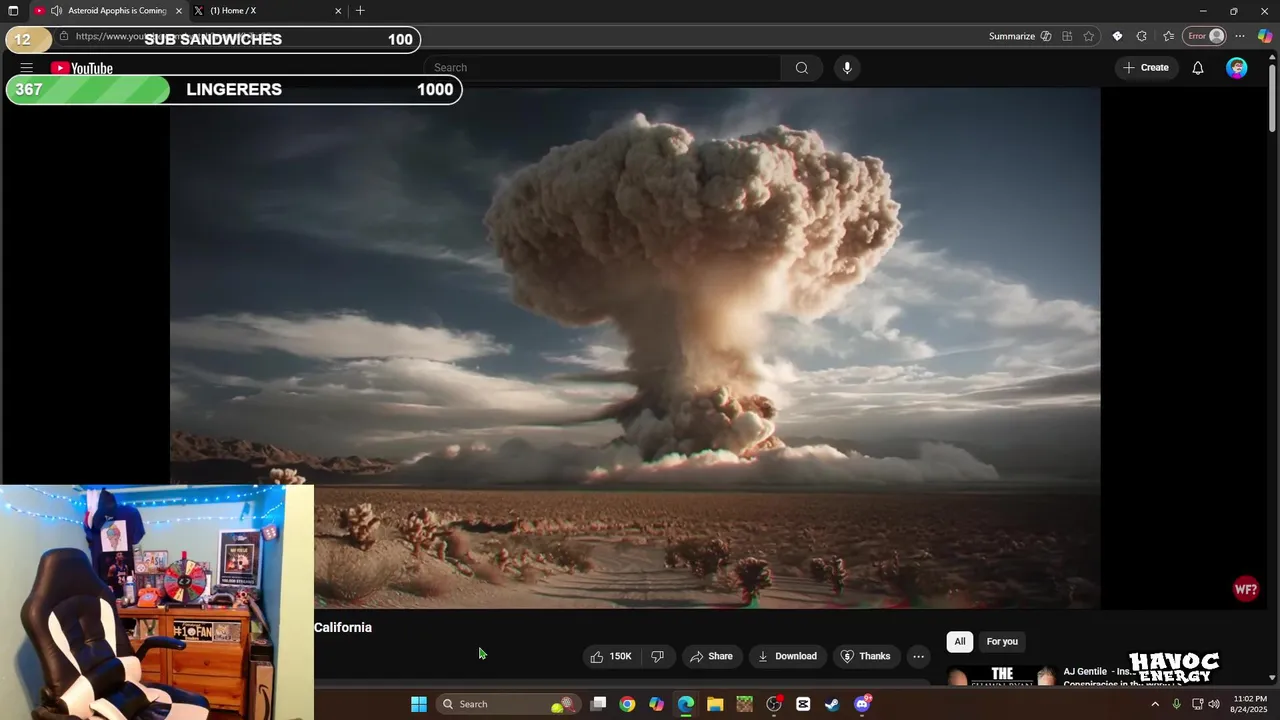1280x720 pixels.
Task: Add page to favorites star
Action: [1089, 36]
